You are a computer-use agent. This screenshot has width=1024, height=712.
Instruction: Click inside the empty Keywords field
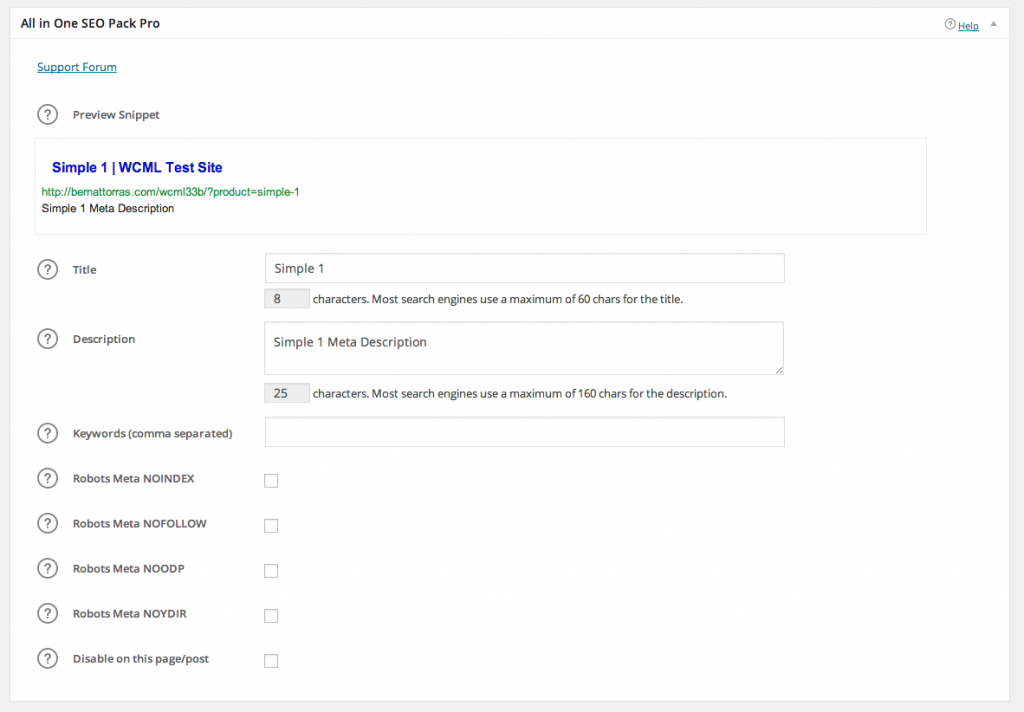pyautogui.click(x=524, y=431)
